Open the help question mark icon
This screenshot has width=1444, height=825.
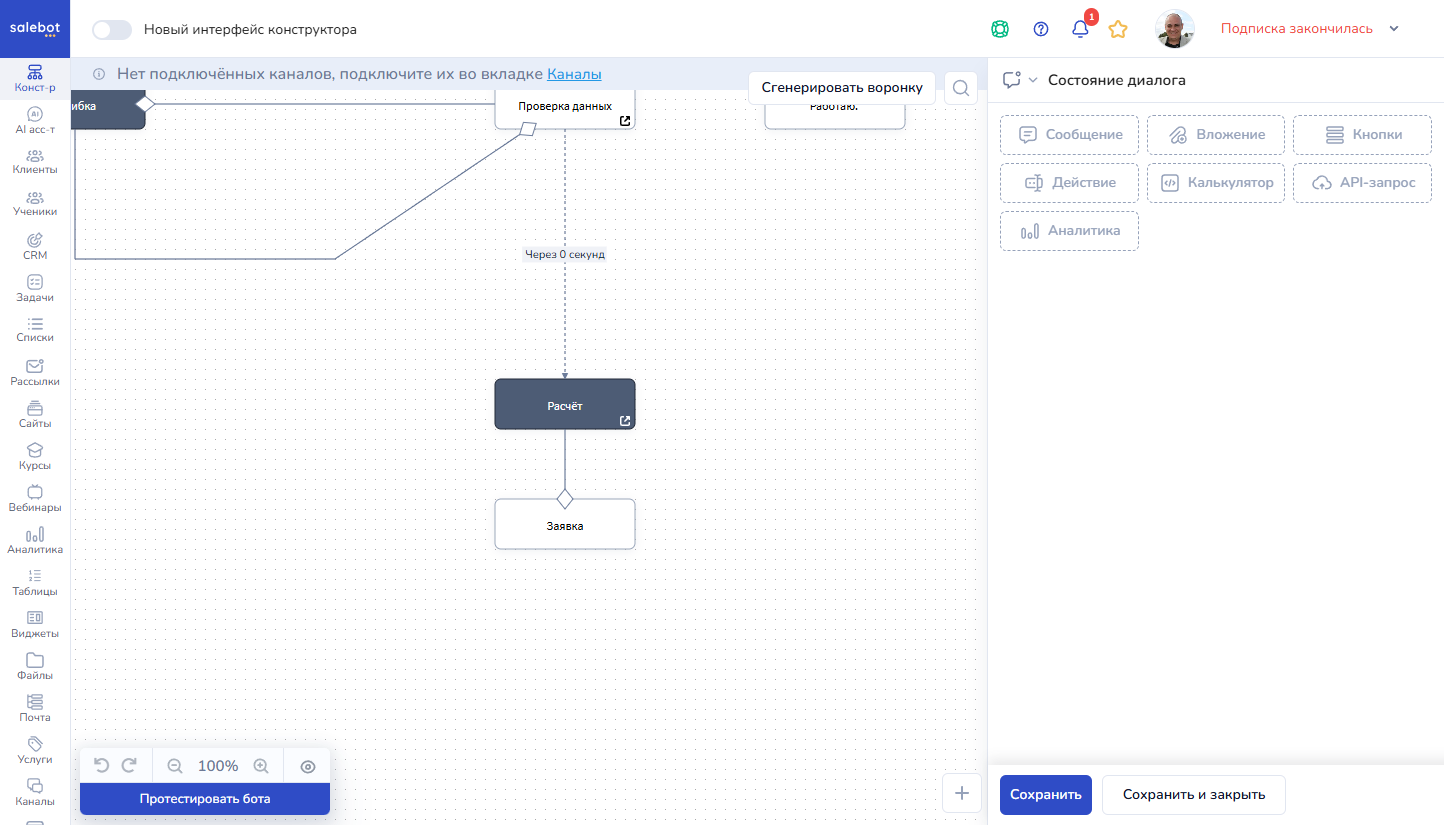click(1041, 29)
